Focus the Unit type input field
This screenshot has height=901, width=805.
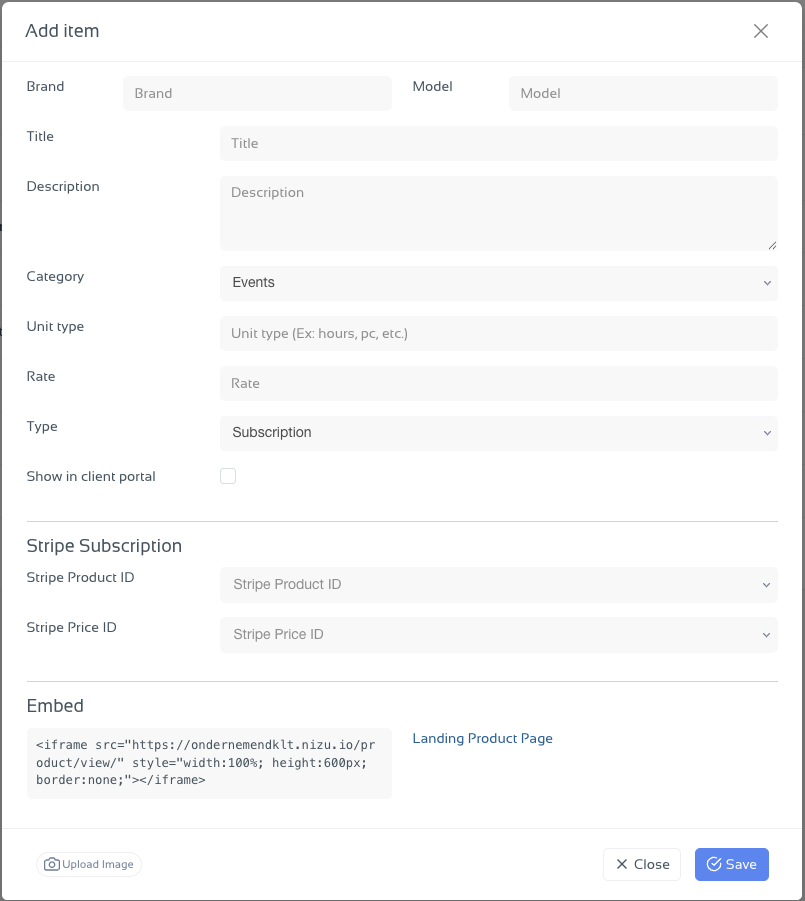(x=498, y=333)
